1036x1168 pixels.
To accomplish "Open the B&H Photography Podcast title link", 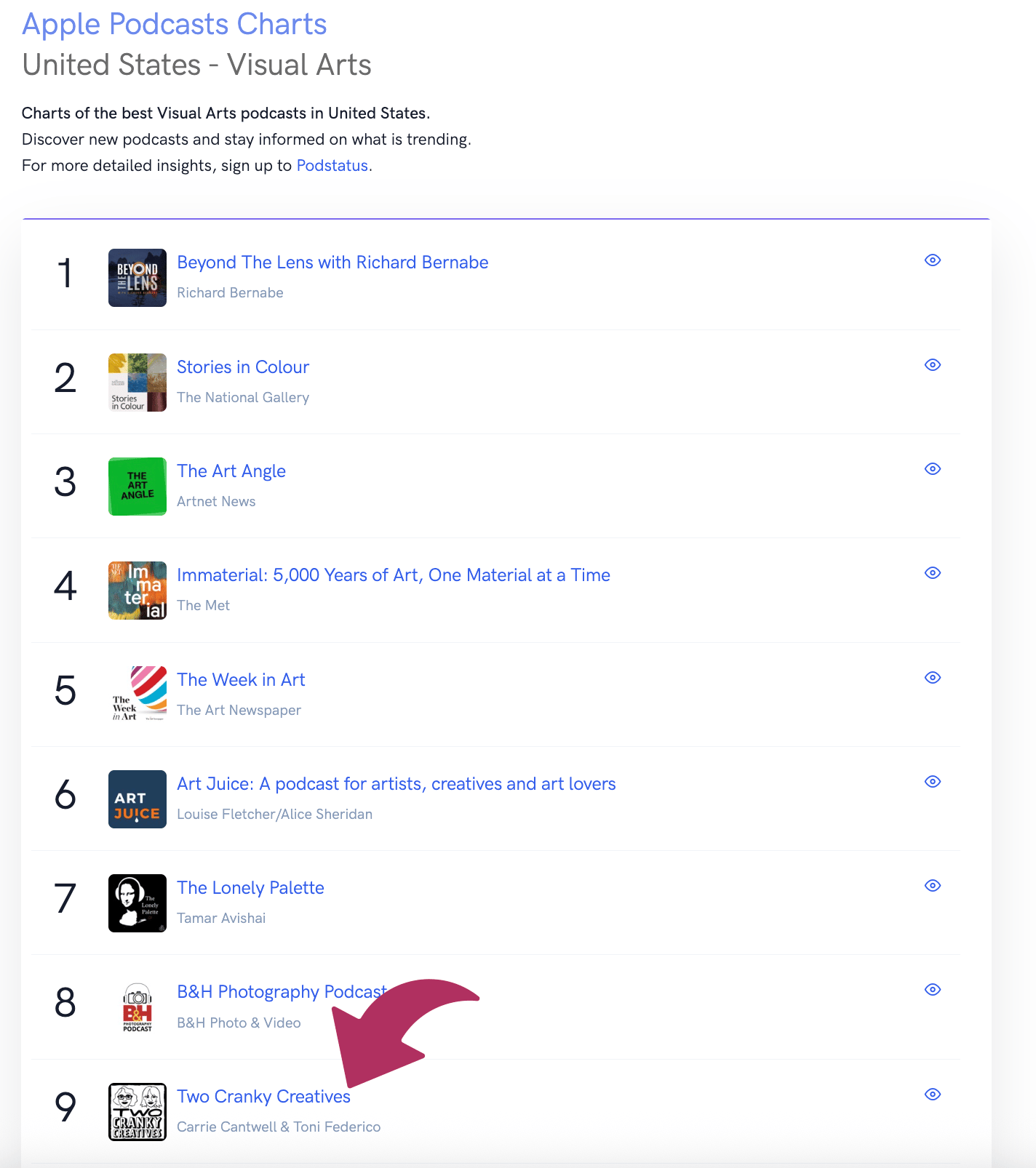I will click(282, 992).
